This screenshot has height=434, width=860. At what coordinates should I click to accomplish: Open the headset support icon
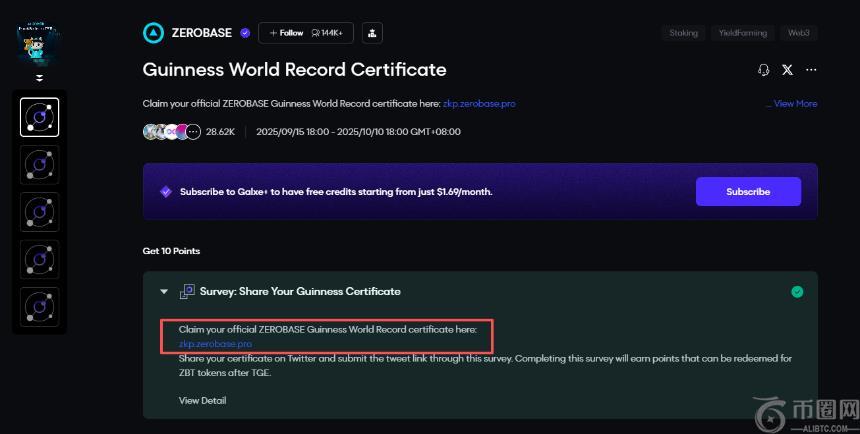pos(764,70)
